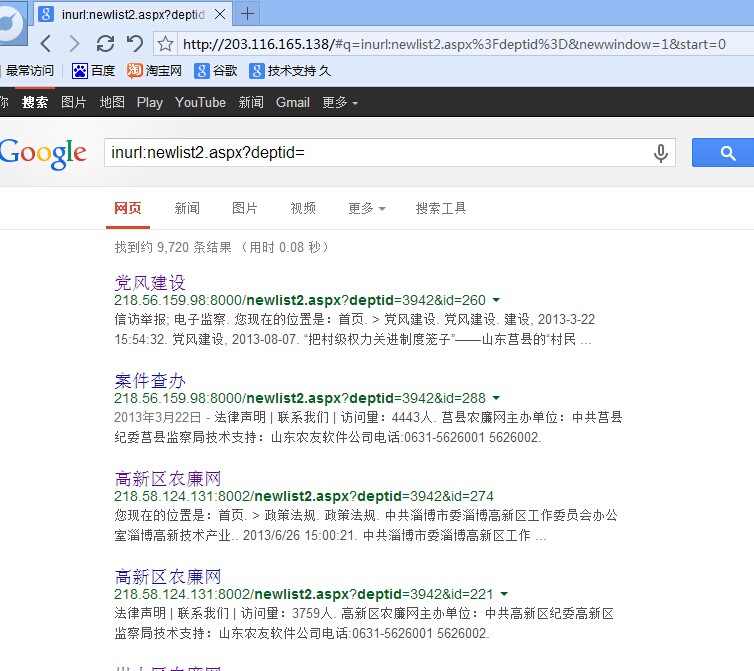
Task: Open 图片 in the black Google bar
Action: [x=74, y=102]
